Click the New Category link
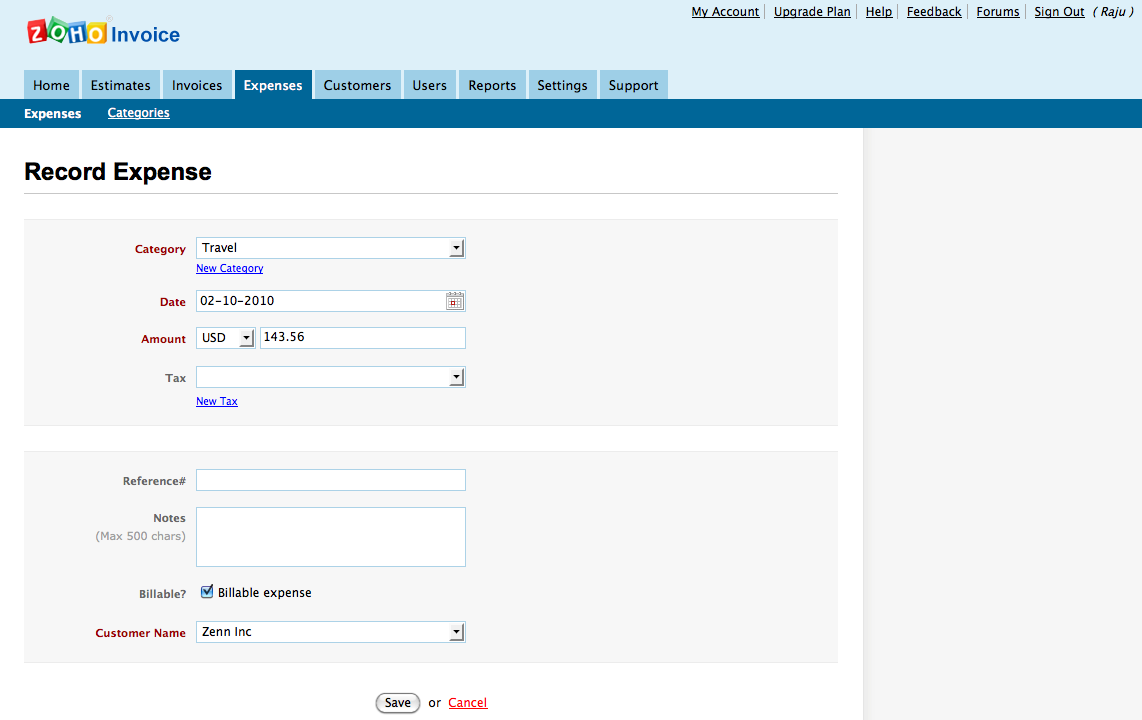The width and height of the screenshot is (1142, 720). (229, 268)
